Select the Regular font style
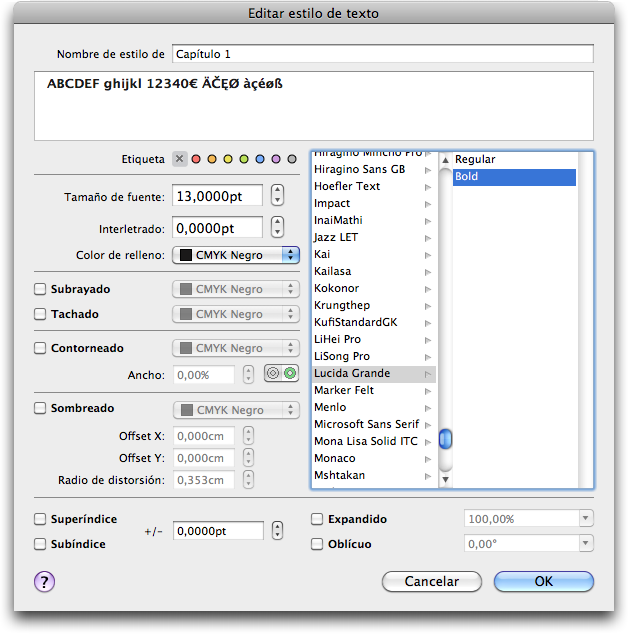628x634 pixels. pyautogui.click(x=514, y=159)
